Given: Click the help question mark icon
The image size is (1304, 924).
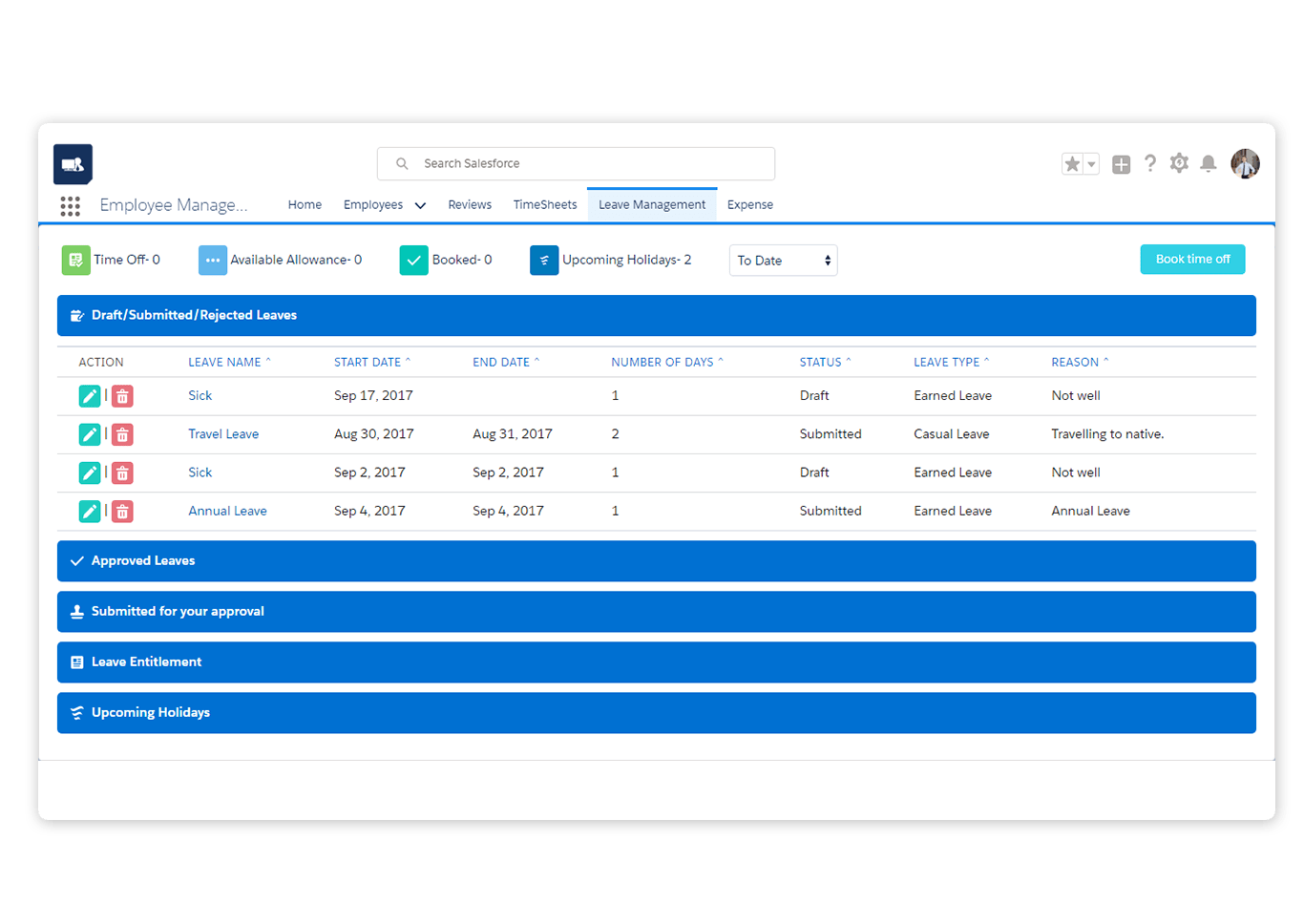Looking at the screenshot, I should (x=1150, y=163).
